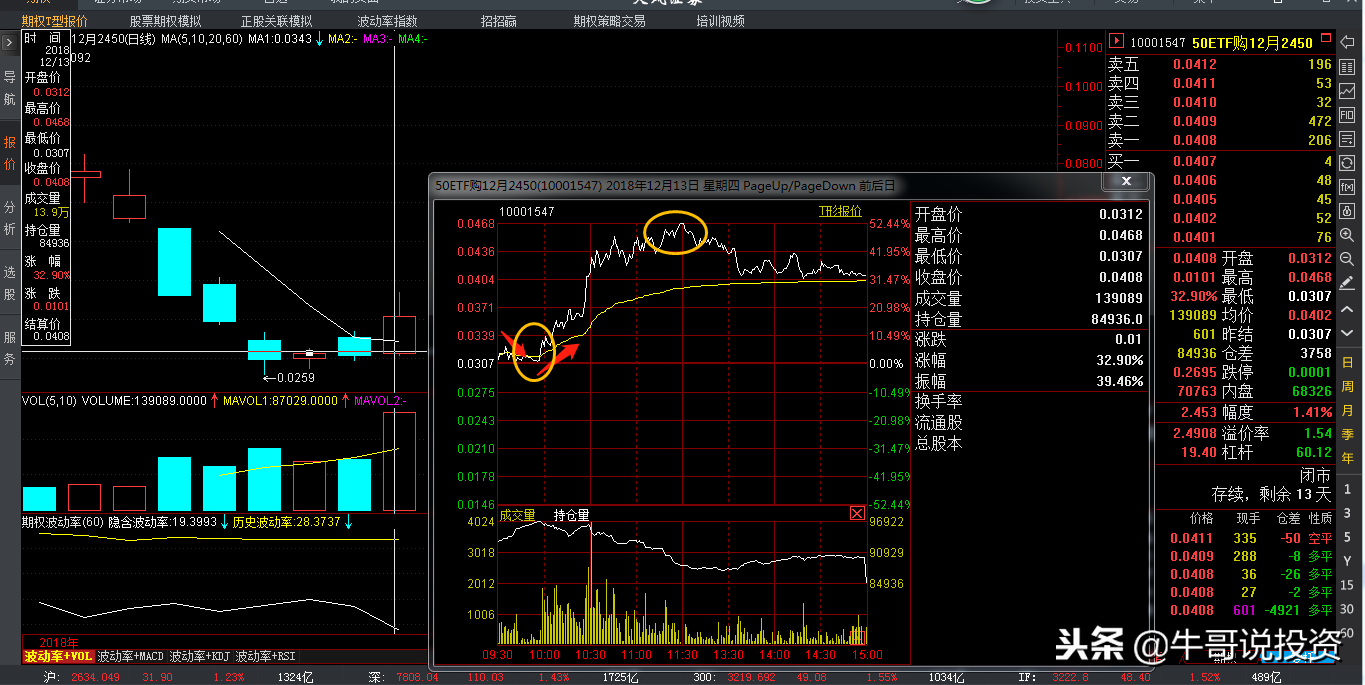Image resolution: width=1365 pixels, height=685 pixels.
Task: Open the F10 company info icon
Action: [1348, 115]
